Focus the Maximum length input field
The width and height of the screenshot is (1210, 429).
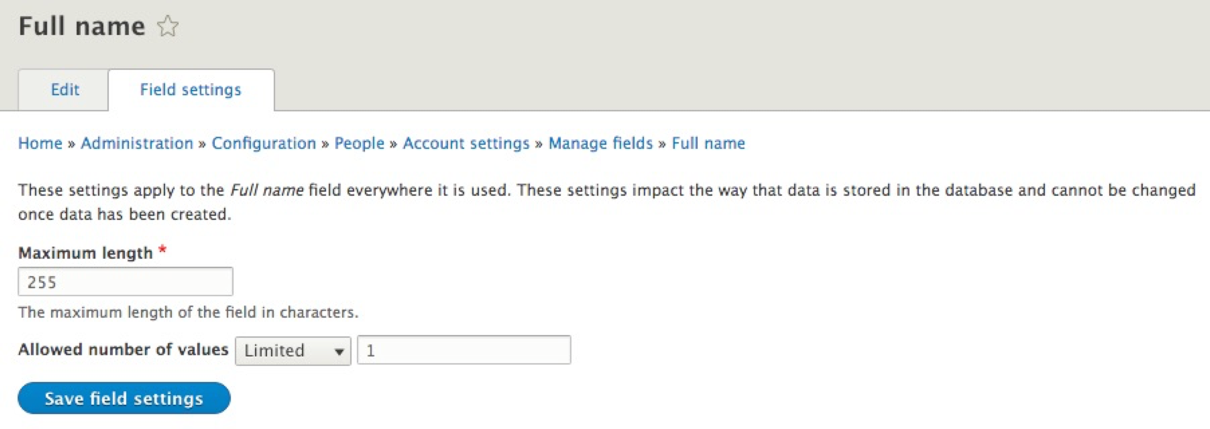125,282
